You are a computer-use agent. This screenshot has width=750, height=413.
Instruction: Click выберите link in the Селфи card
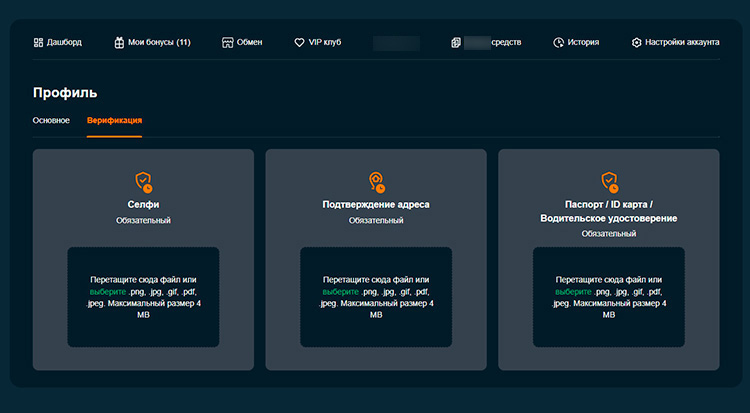point(108,291)
